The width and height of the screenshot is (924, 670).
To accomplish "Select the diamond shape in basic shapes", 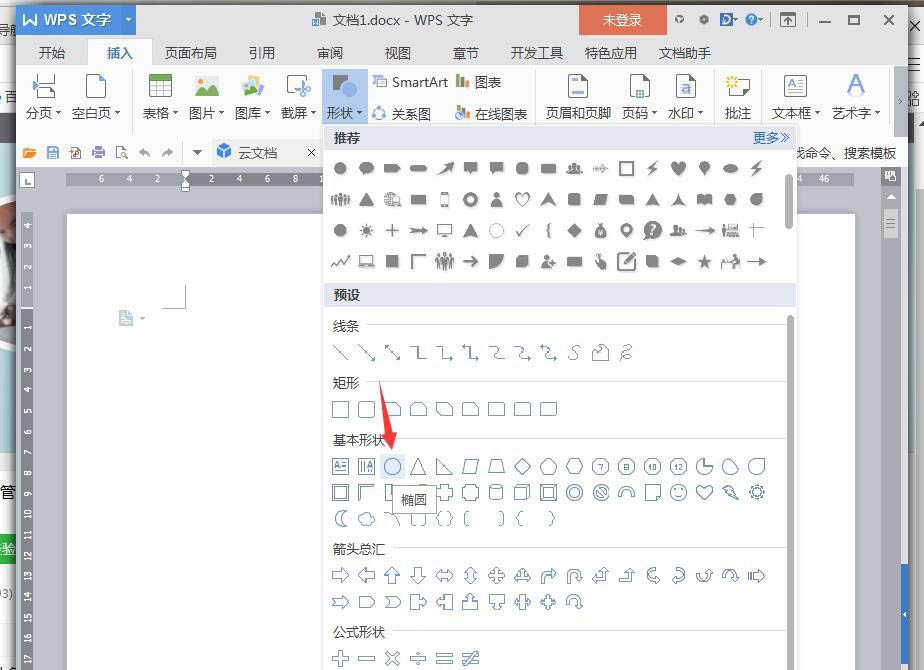I will click(522, 466).
